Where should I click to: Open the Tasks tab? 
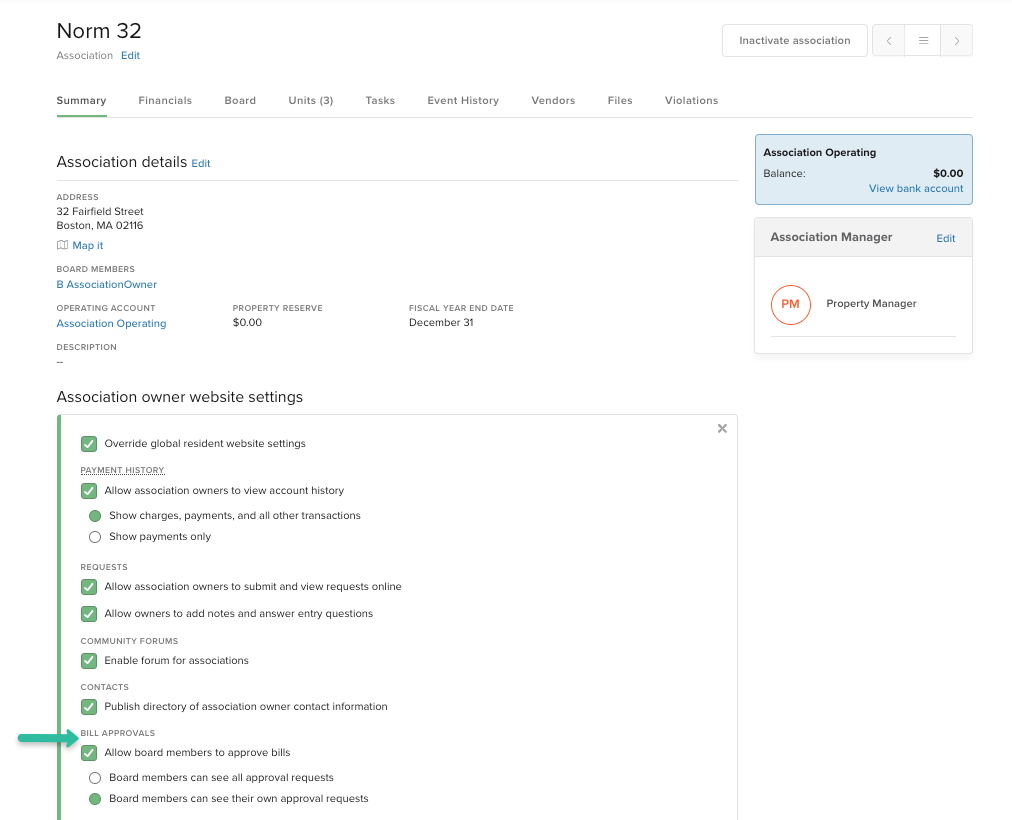(x=380, y=101)
